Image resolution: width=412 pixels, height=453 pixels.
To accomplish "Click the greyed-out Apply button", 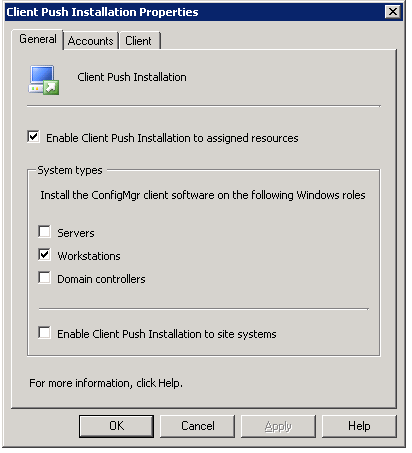I will click(278, 426).
